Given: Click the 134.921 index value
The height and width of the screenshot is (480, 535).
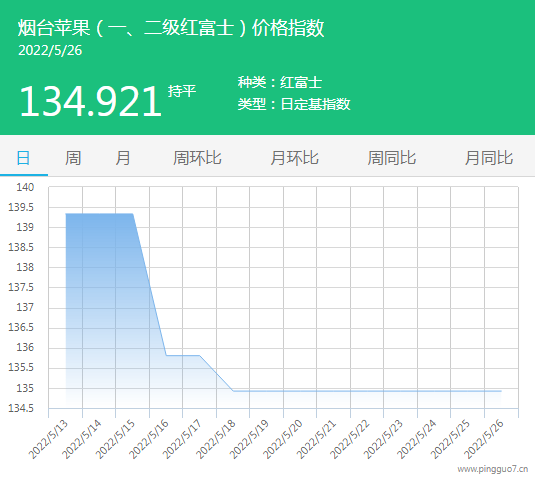Looking at the screenshot, I should [90, 101].
